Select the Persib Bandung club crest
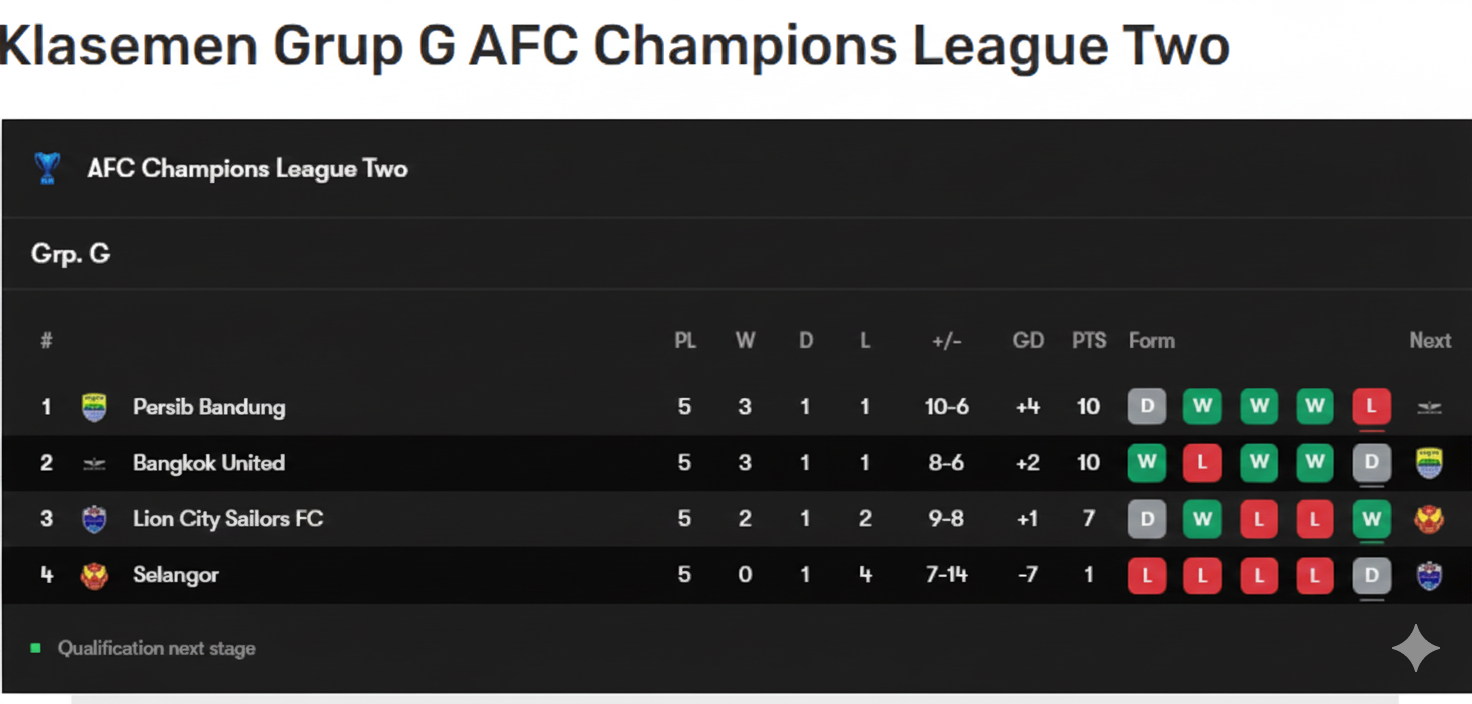 pos(94,407)
